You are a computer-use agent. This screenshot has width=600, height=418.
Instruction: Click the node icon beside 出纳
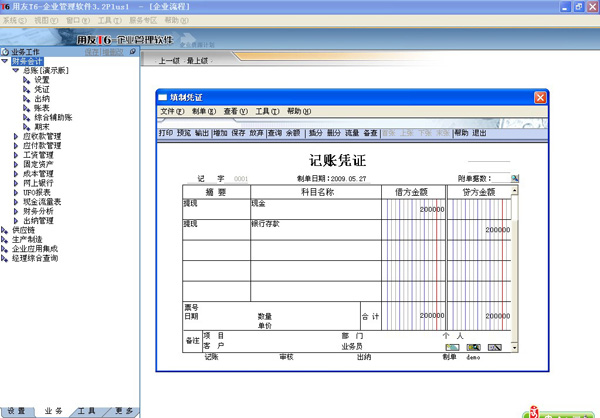coord(26,99)
